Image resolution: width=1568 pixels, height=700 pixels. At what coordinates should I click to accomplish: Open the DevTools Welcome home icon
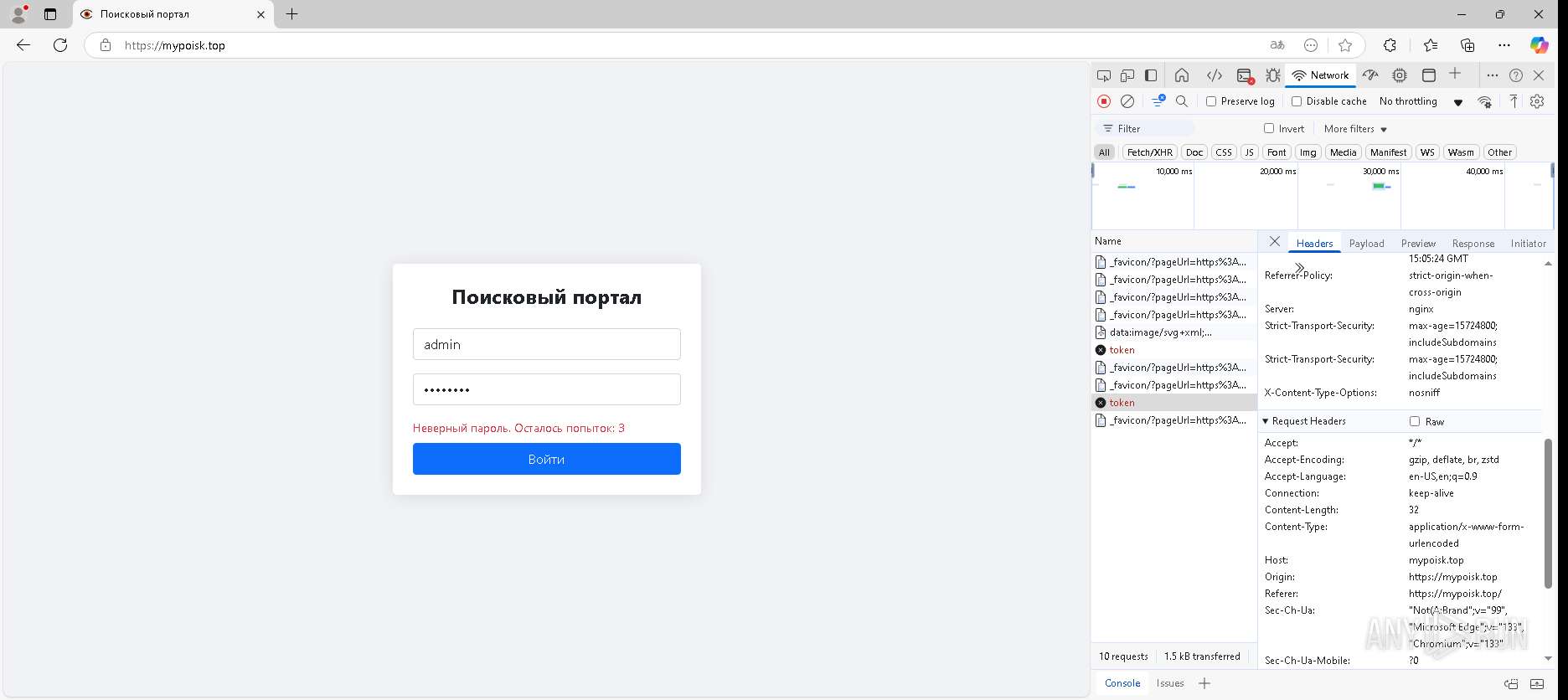point(1182,75)
